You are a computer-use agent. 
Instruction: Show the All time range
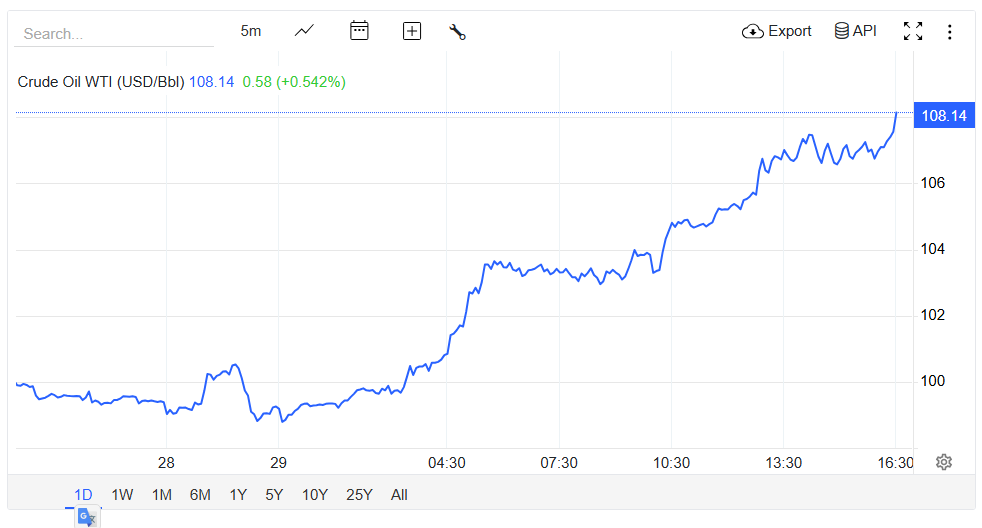(399, 495)
